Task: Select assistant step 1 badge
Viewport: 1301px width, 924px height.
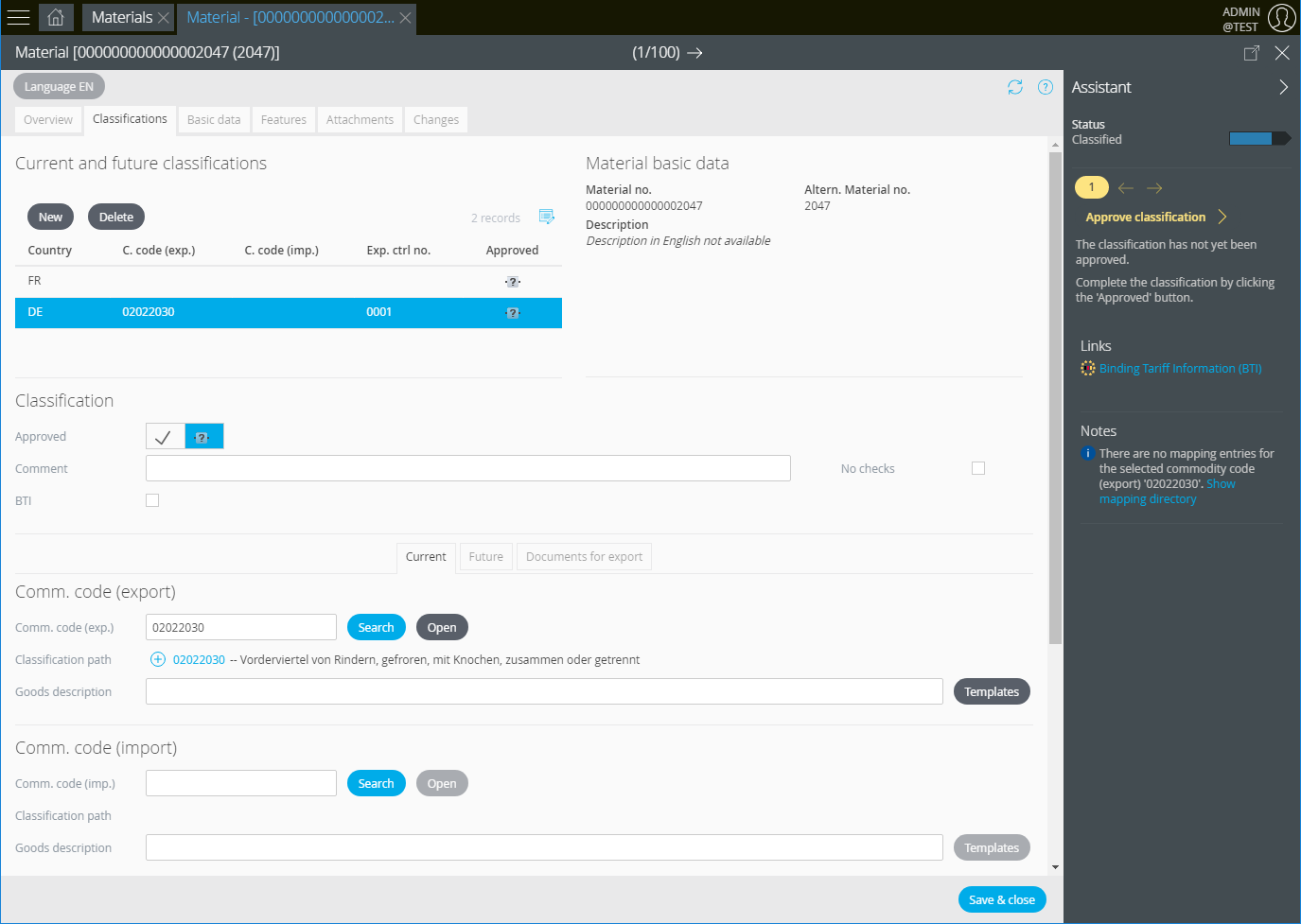Action: [x=1091, y=187]
